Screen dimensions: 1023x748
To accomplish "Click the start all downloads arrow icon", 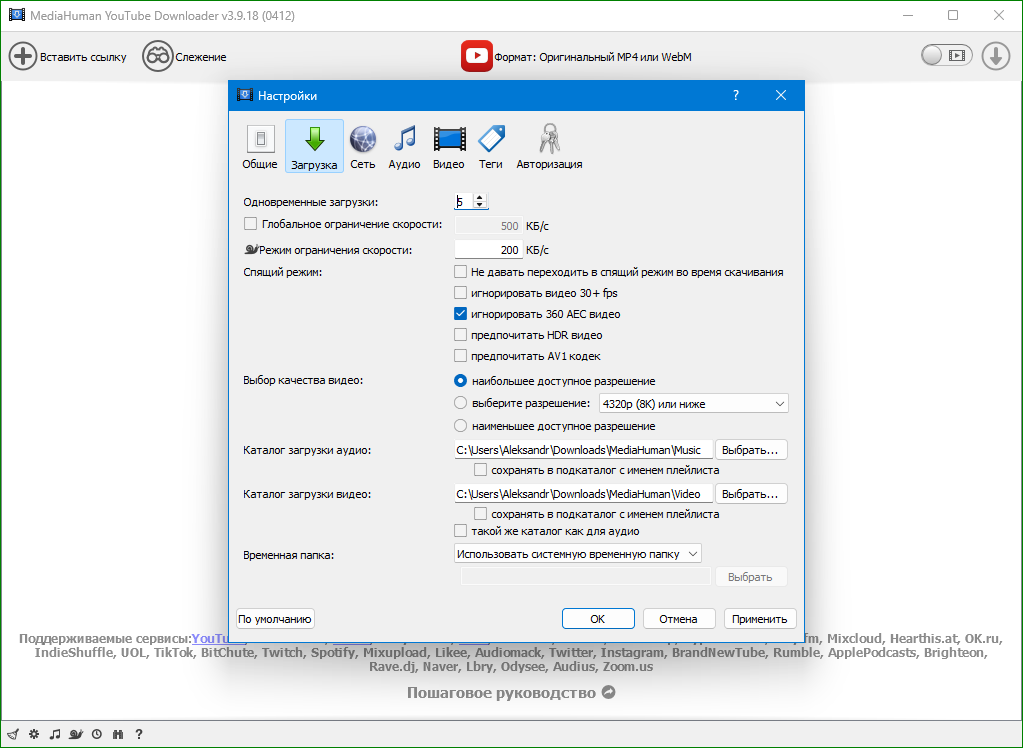I will [x=995, y=56].
